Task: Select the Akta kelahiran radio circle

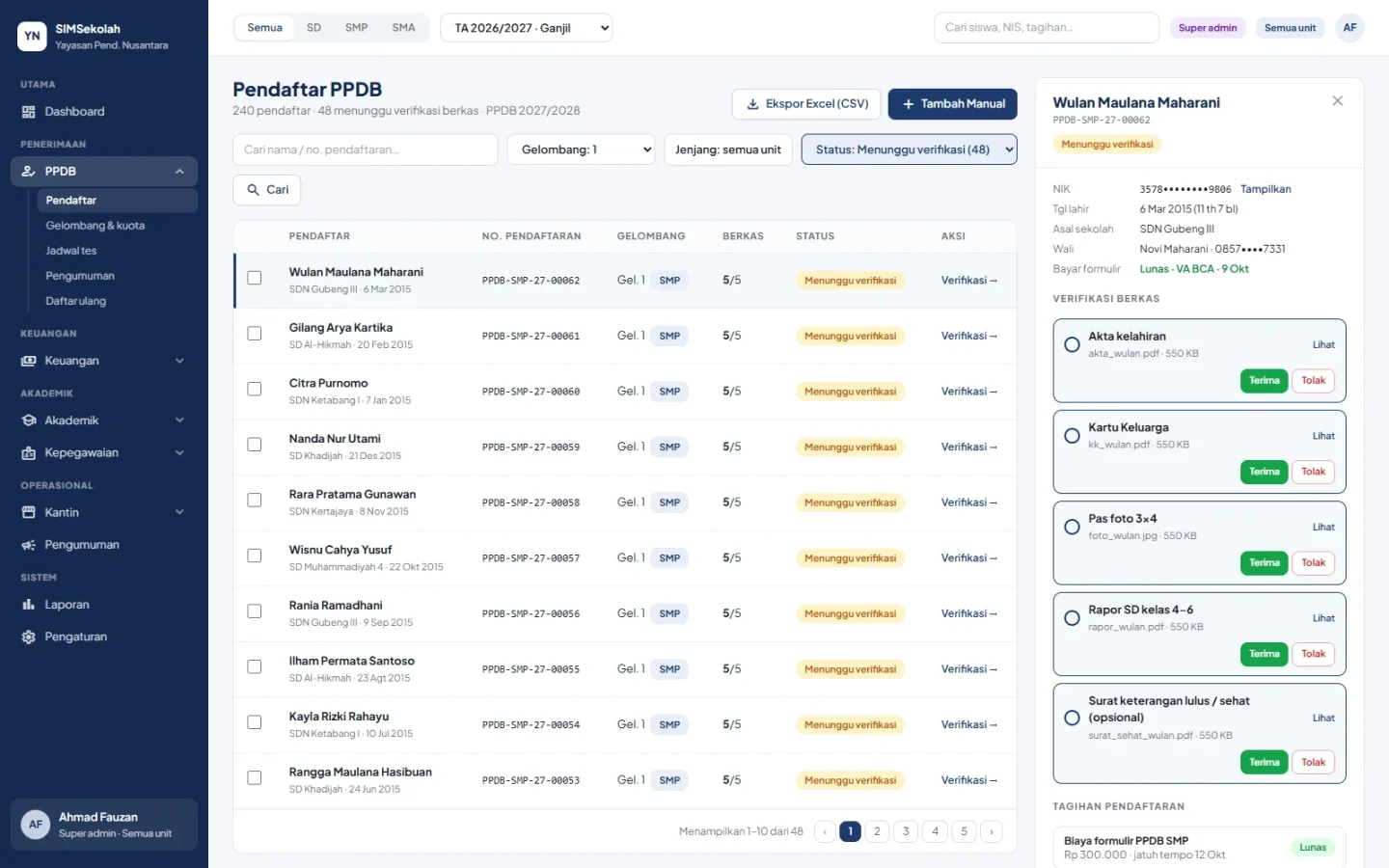Action: (x=1072, y=344)
